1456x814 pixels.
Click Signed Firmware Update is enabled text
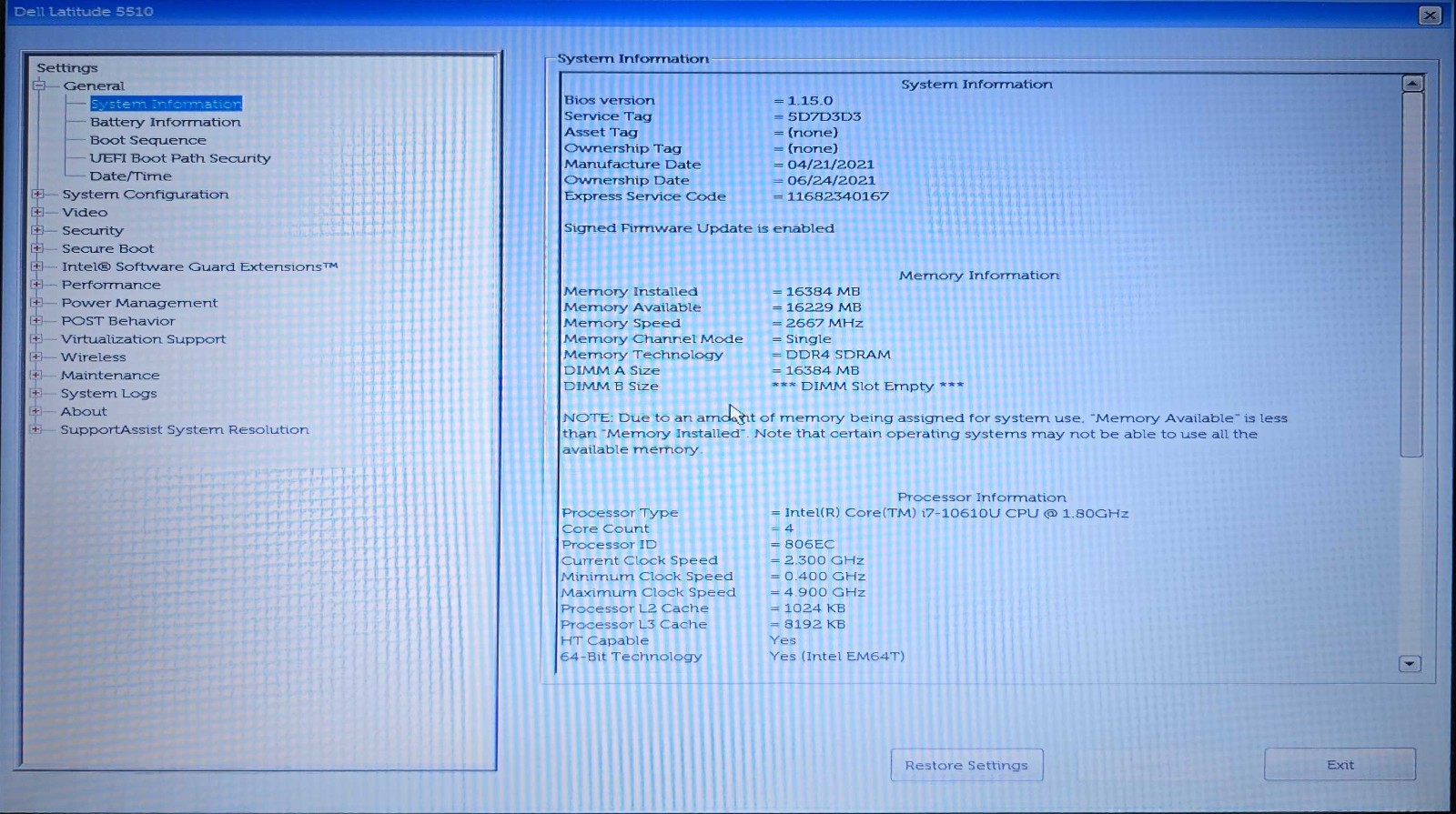699,228
